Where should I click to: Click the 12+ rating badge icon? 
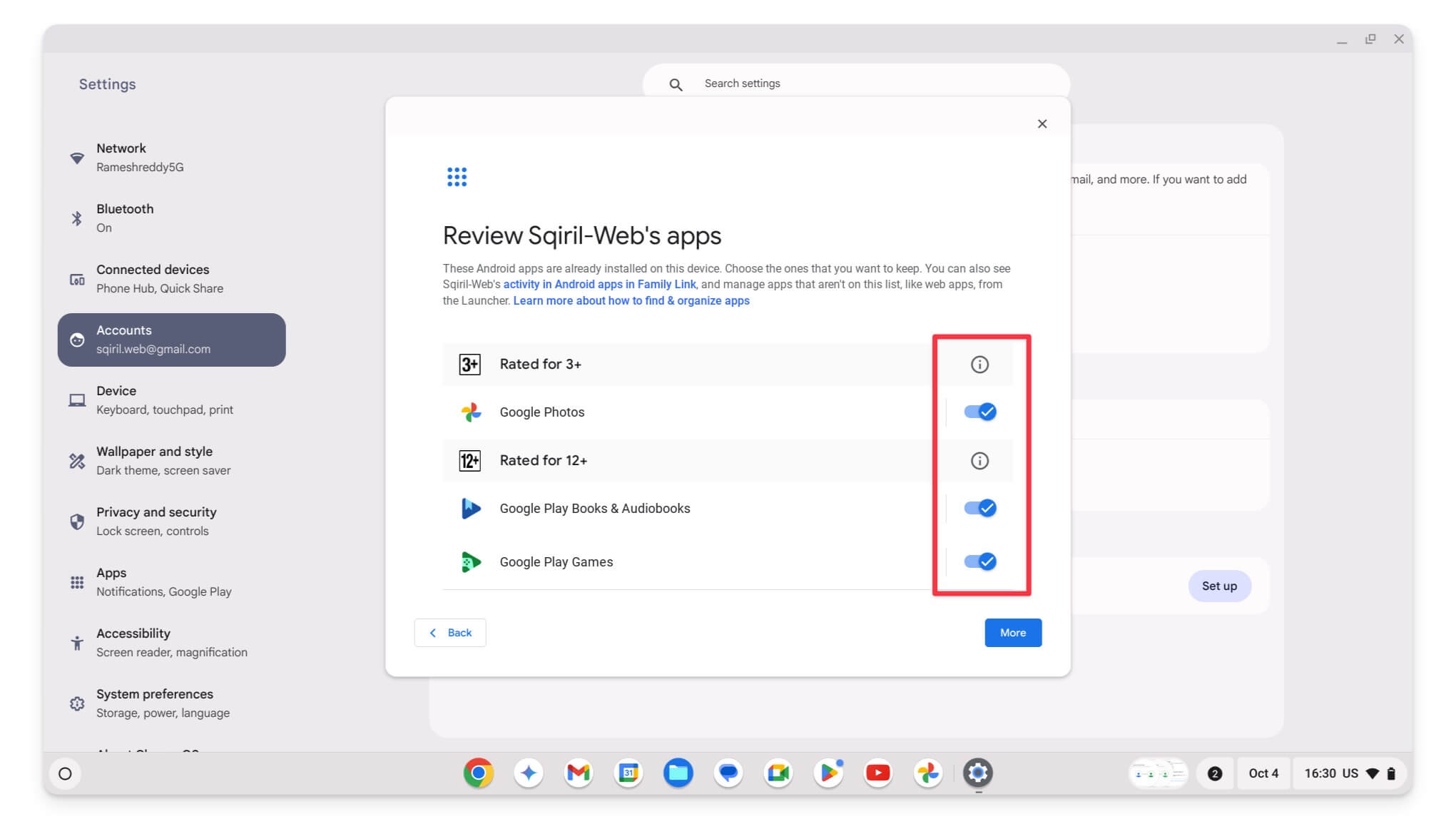pos(469,461)
